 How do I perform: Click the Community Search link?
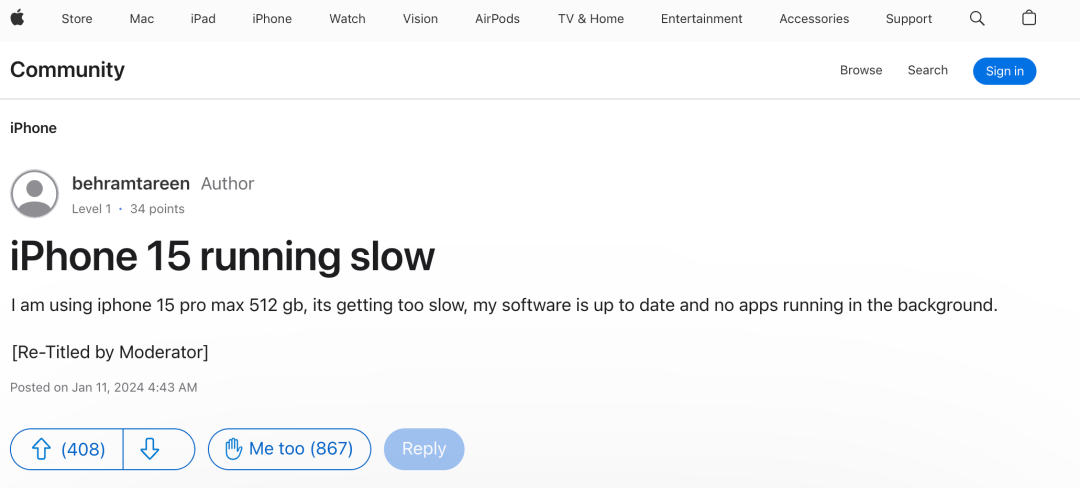tap(928, 70)
